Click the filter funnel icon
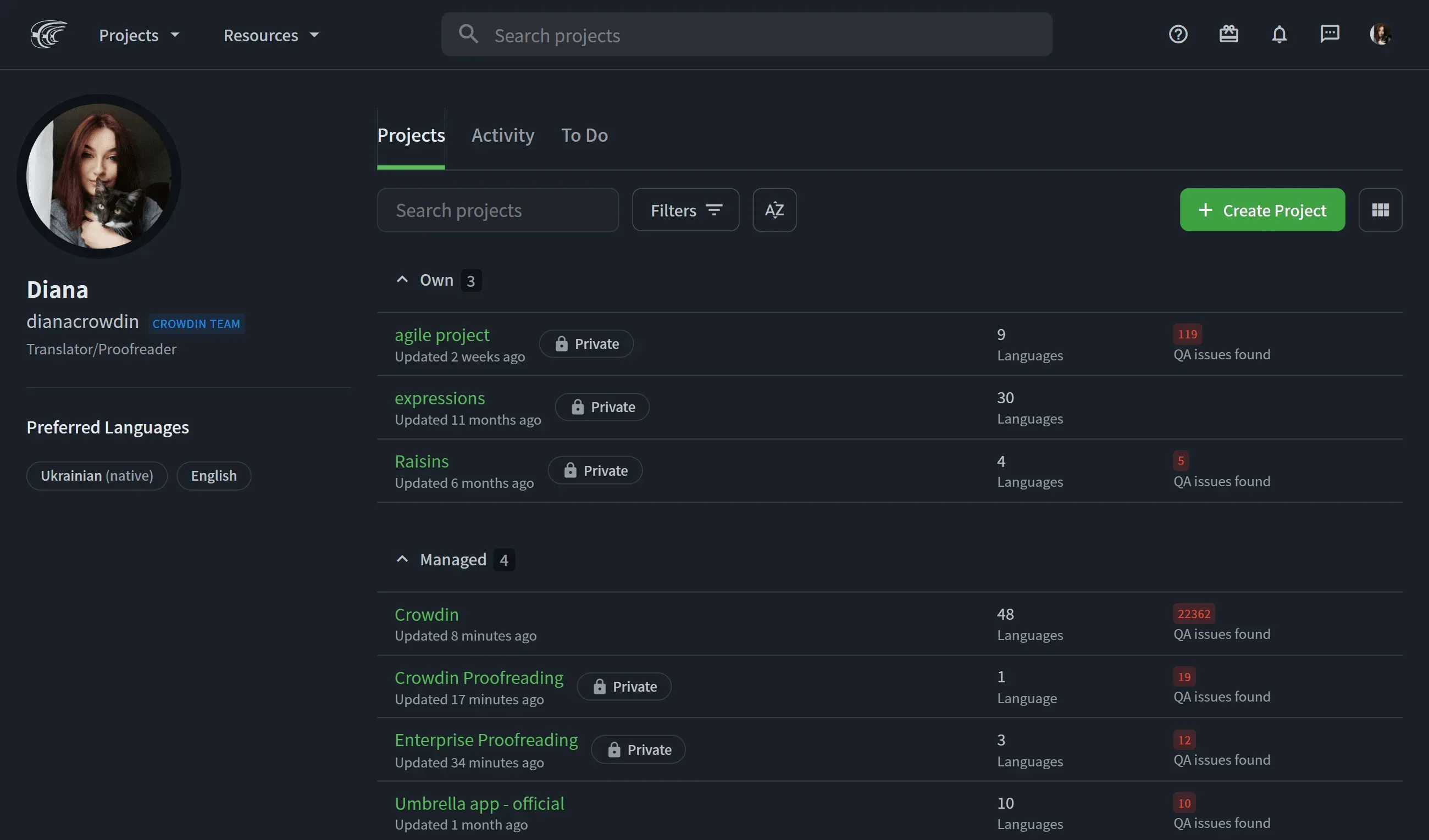Viewport: 1429px width, 840px height. (x=713, y=210)
